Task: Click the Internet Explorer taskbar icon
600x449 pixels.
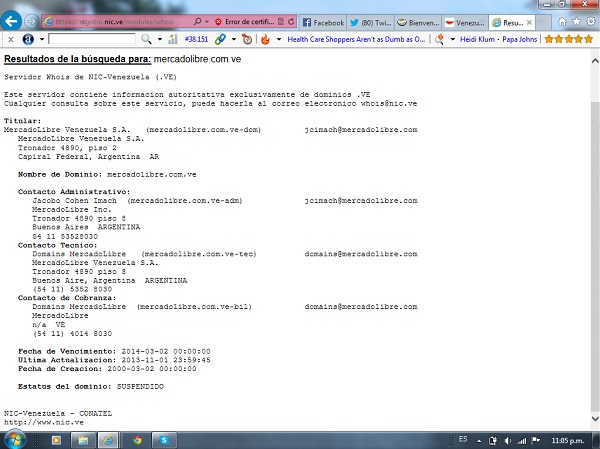Action: (x=109, y=441)
